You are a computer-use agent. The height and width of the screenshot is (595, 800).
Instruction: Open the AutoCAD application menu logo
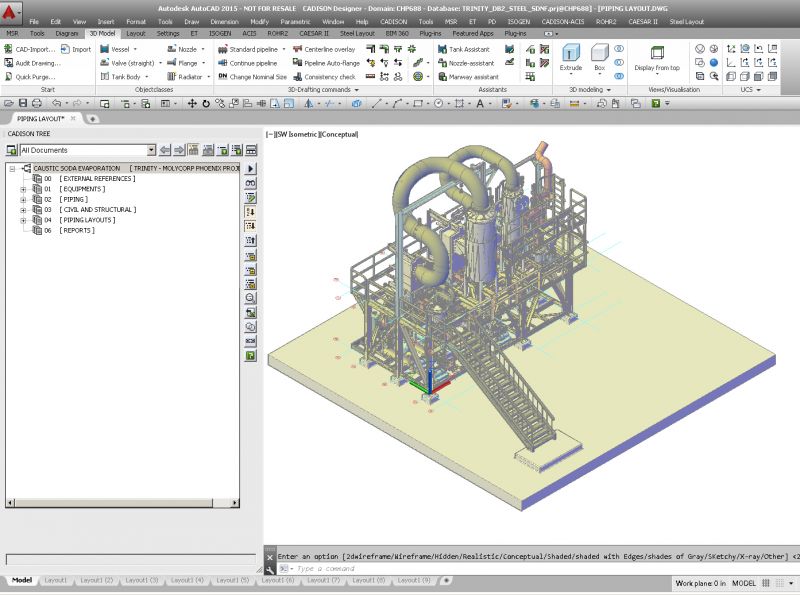(x=10, y=11)
